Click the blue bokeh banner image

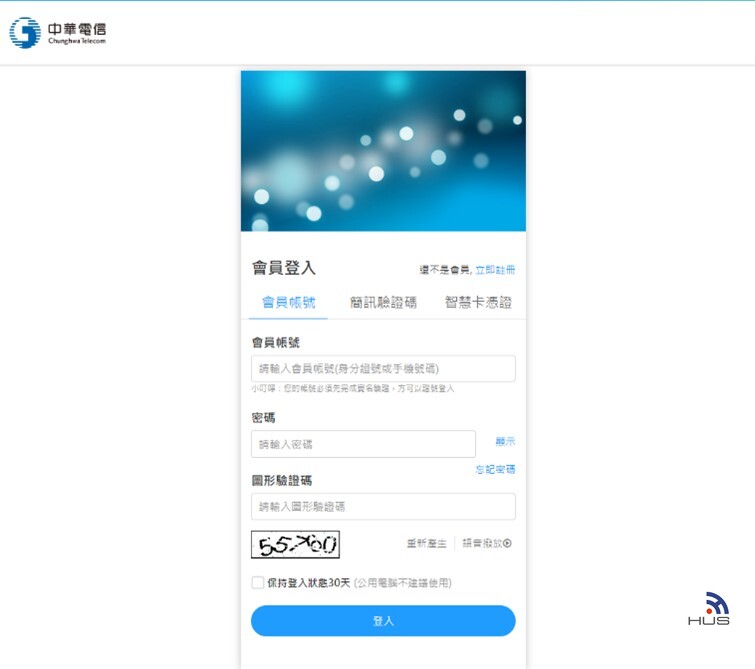tap(383, 151)
